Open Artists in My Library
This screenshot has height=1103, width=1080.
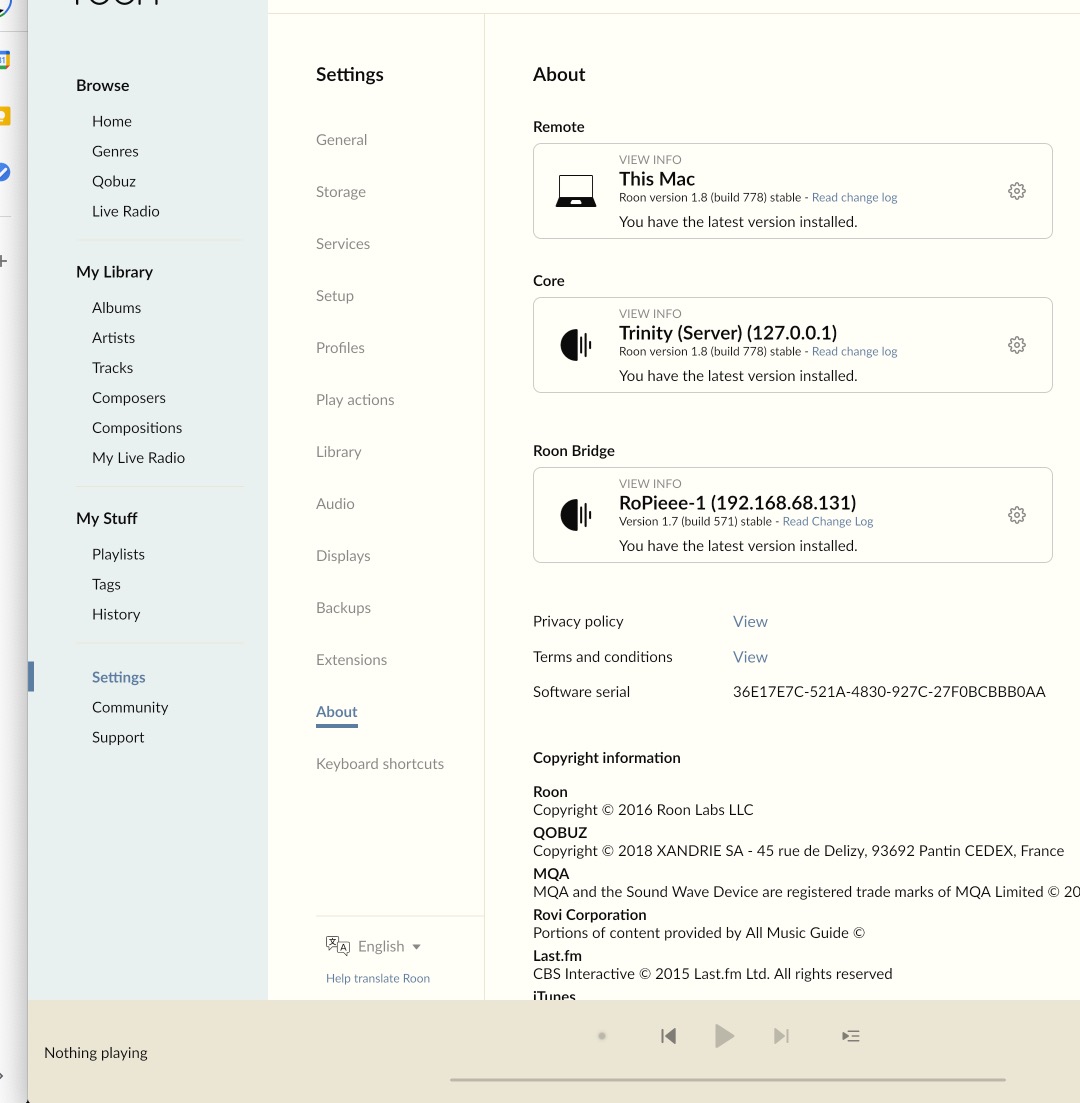coord(113,338)
